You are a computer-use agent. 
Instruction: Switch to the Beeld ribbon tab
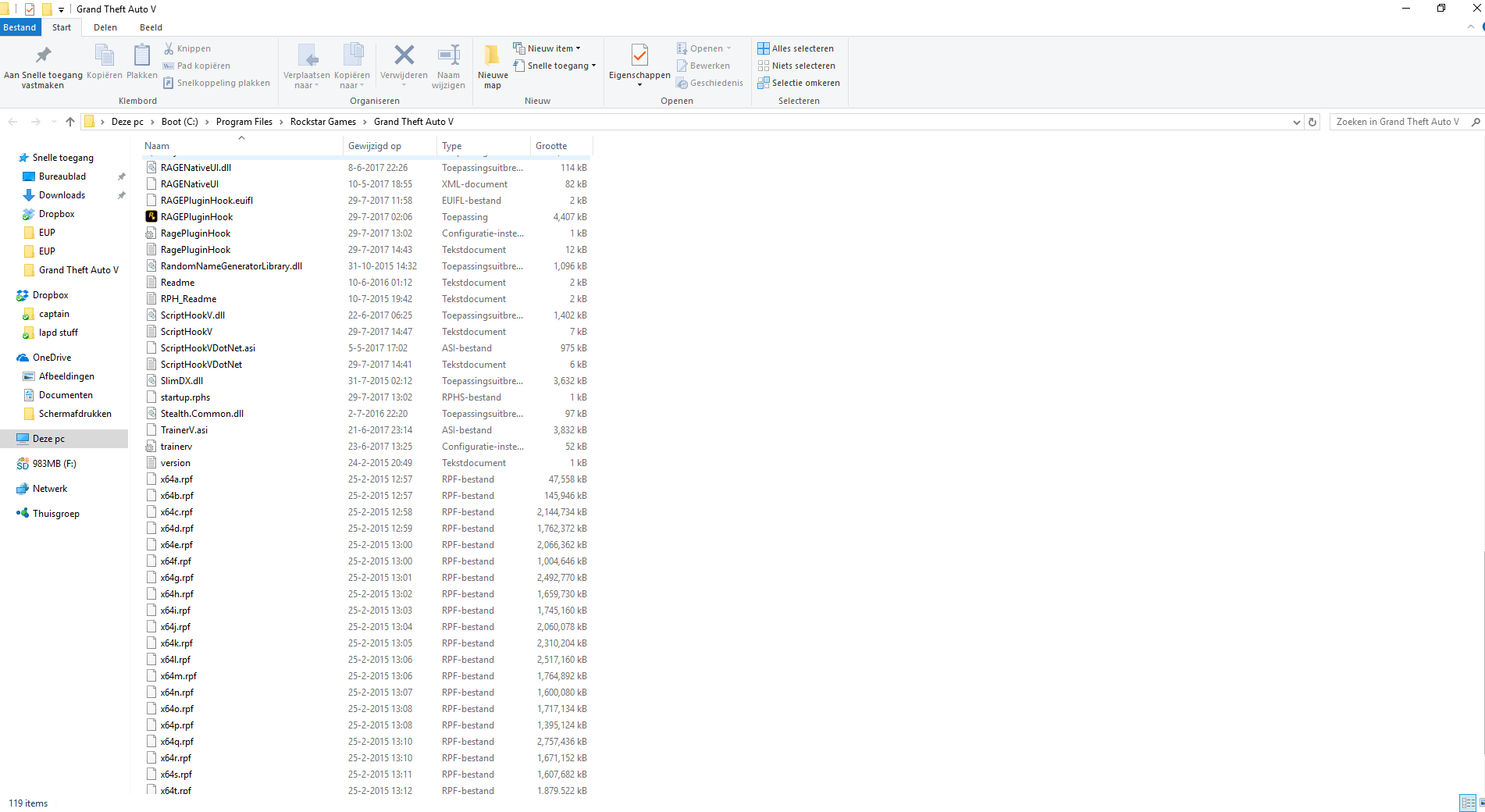[x=151, y=27]
